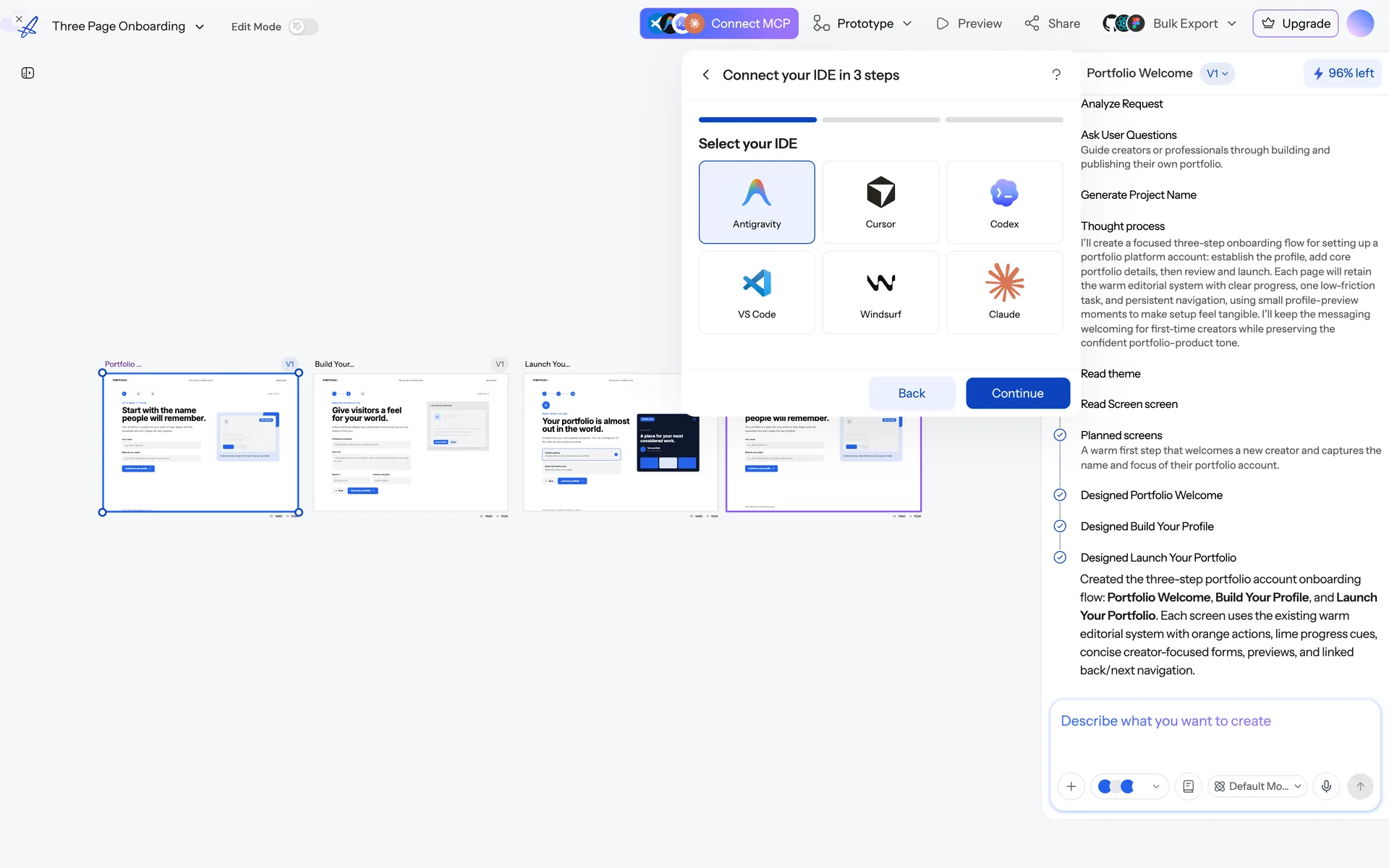This screenshot has width=1389, height=868.
Task: Click the Upgrade crown icon
Action: (1268, 23)
